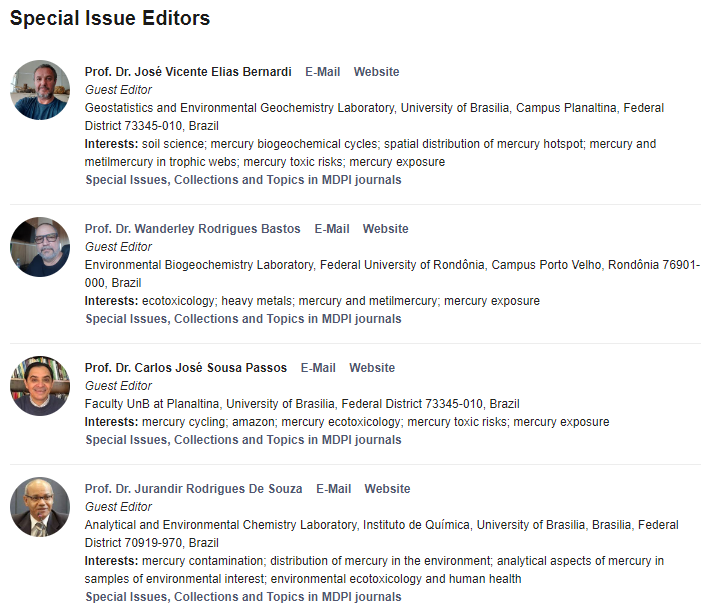The image size is (703, 609).
Task: Click the name Prof. Dr. Wanderley Rodrigues Bastos
Action: coord(192,229)
